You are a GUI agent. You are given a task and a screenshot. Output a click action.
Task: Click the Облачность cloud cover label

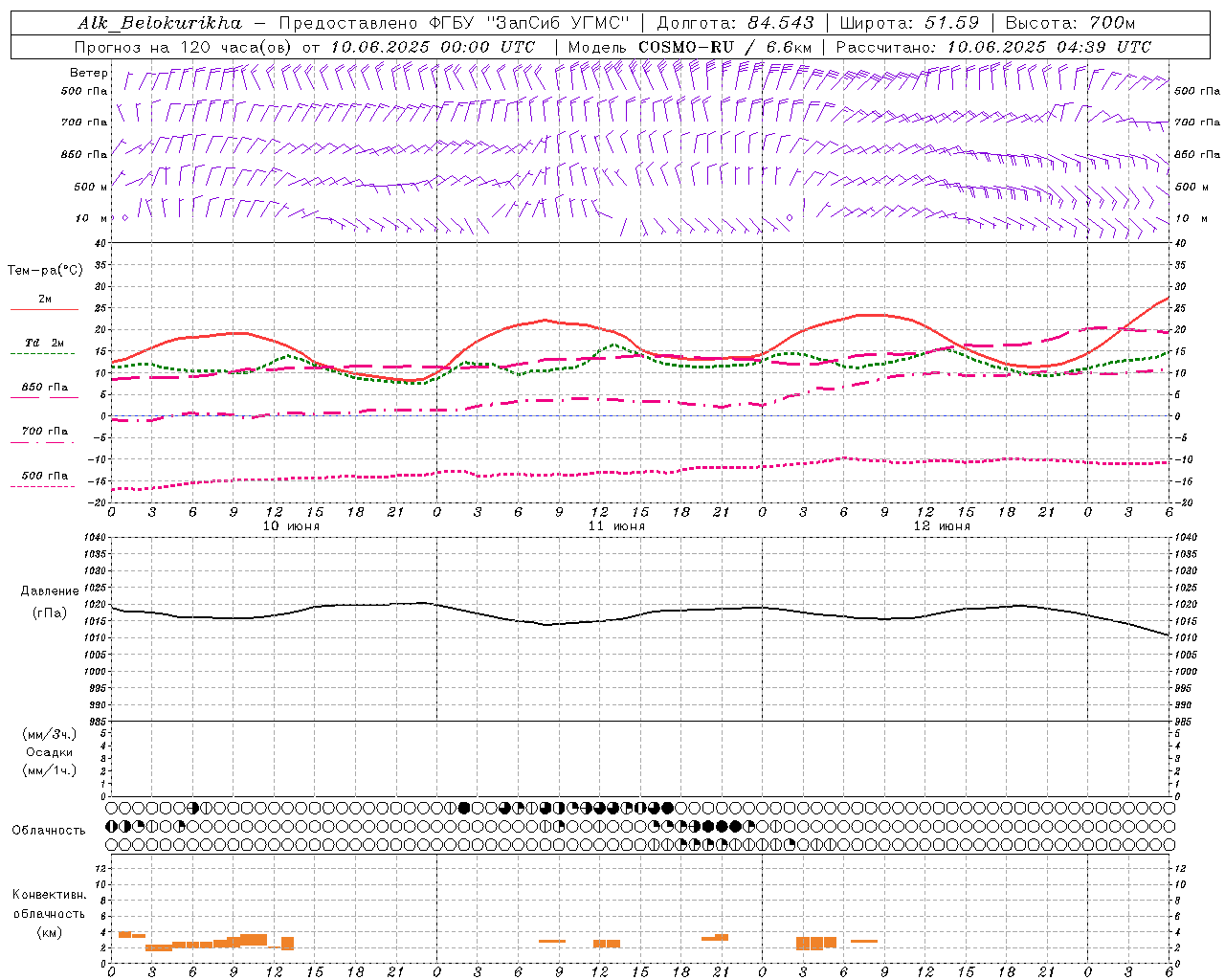[49, 830]
